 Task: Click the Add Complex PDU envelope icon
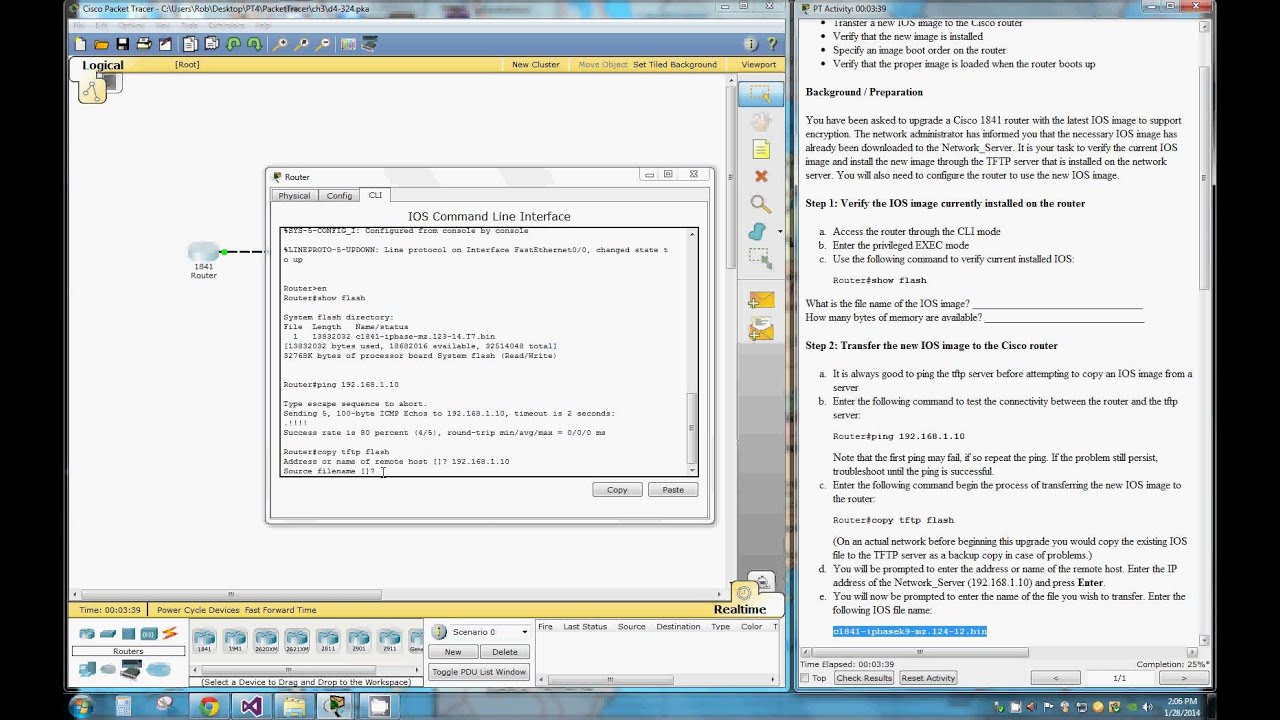(x=760, y=328)
